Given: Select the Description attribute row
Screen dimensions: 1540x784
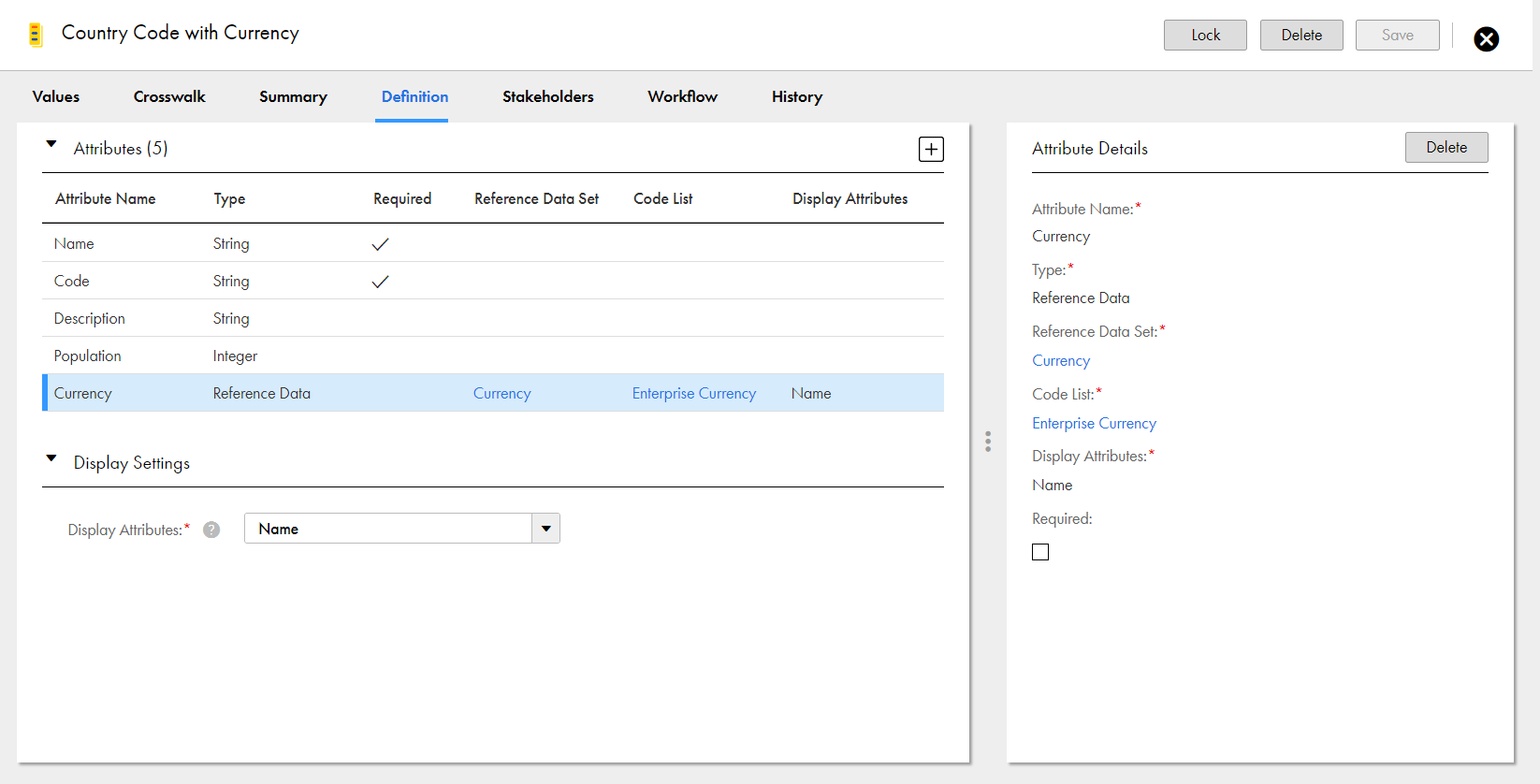Looking at the screenshot, I should pyautogui.click(x=493, y=318).
